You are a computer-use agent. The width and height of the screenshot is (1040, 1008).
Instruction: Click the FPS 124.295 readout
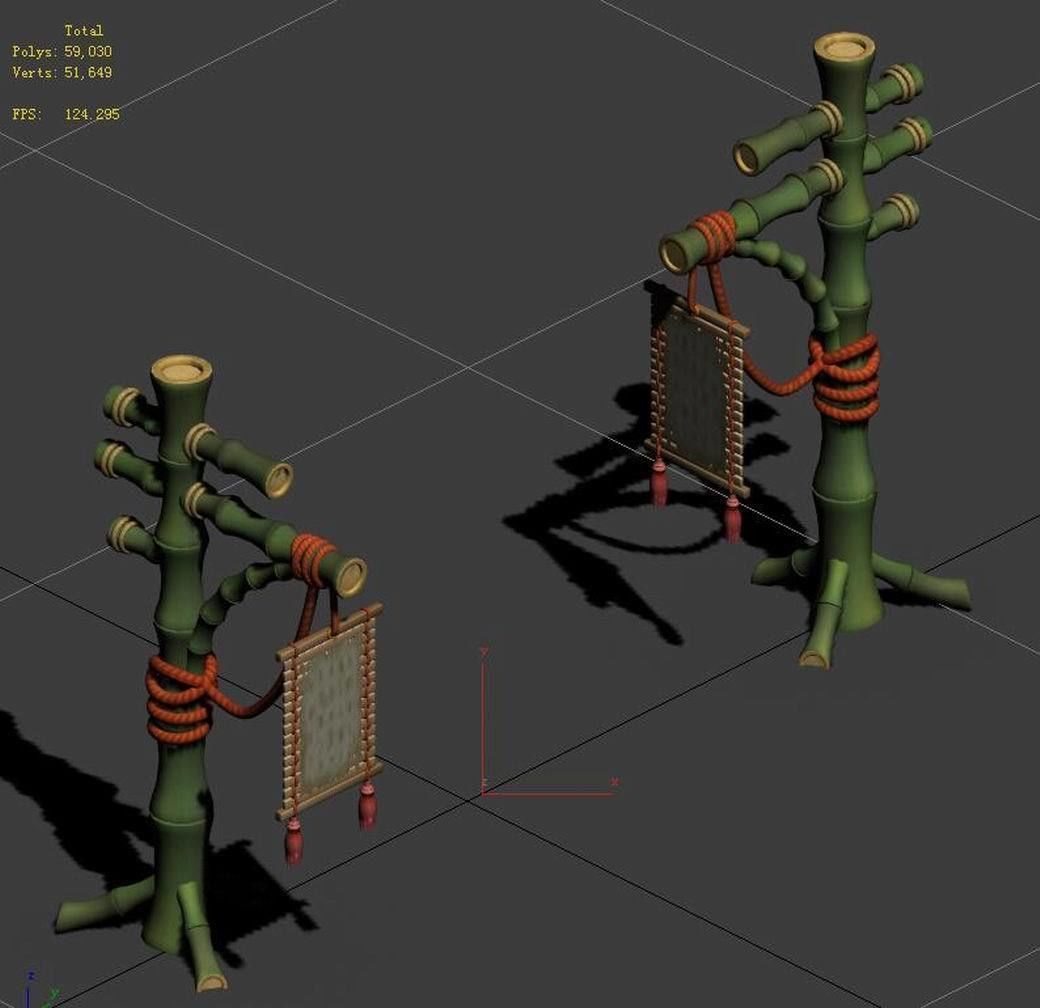click(x=66, y=114)
